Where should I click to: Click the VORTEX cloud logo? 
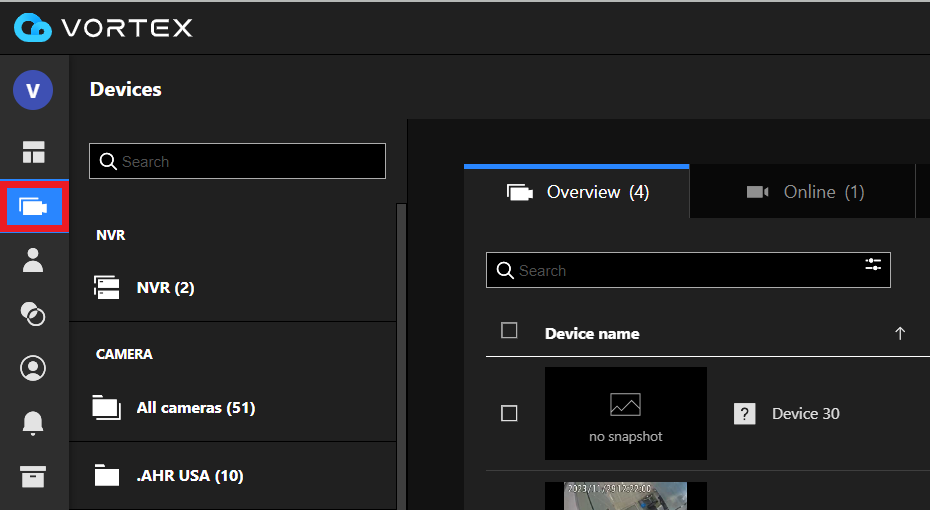click(x=32, y=28)
